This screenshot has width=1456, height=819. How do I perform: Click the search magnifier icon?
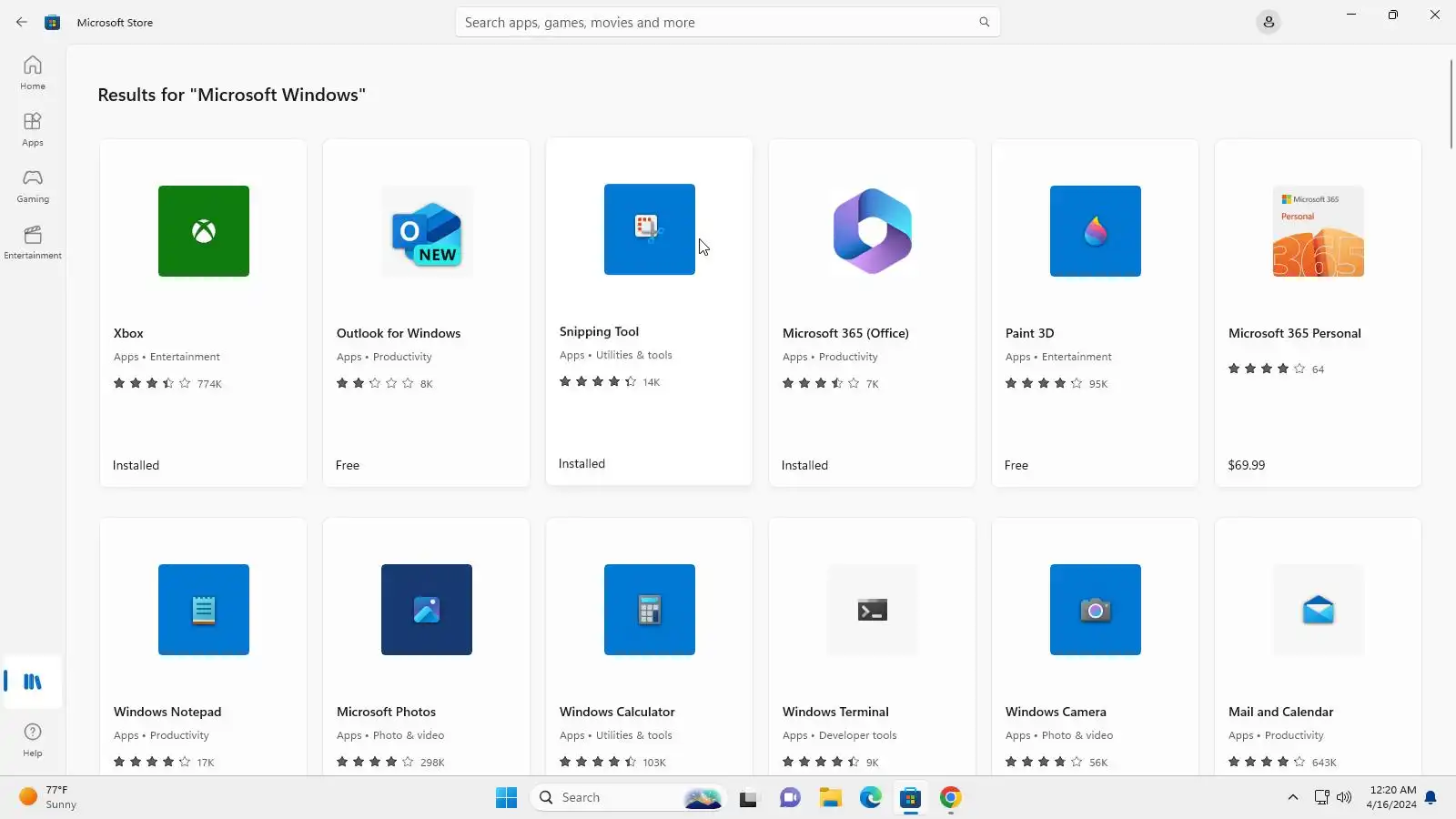coord(984,22)
